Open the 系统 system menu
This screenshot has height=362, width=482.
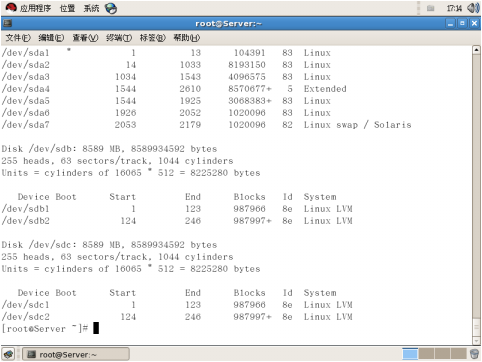[91, 8]
